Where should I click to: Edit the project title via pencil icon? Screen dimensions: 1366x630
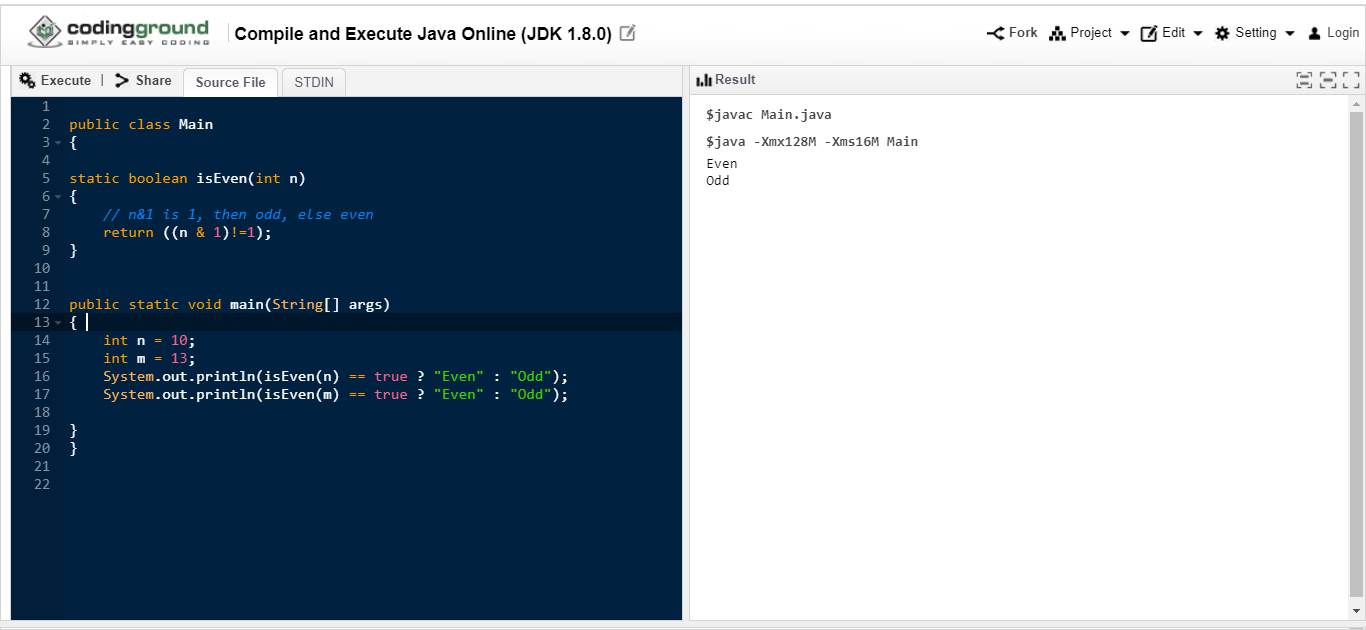coord(627,33)
